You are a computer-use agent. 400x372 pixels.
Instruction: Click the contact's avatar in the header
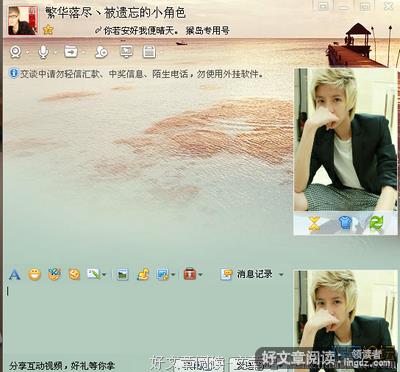tap(23, 20)
